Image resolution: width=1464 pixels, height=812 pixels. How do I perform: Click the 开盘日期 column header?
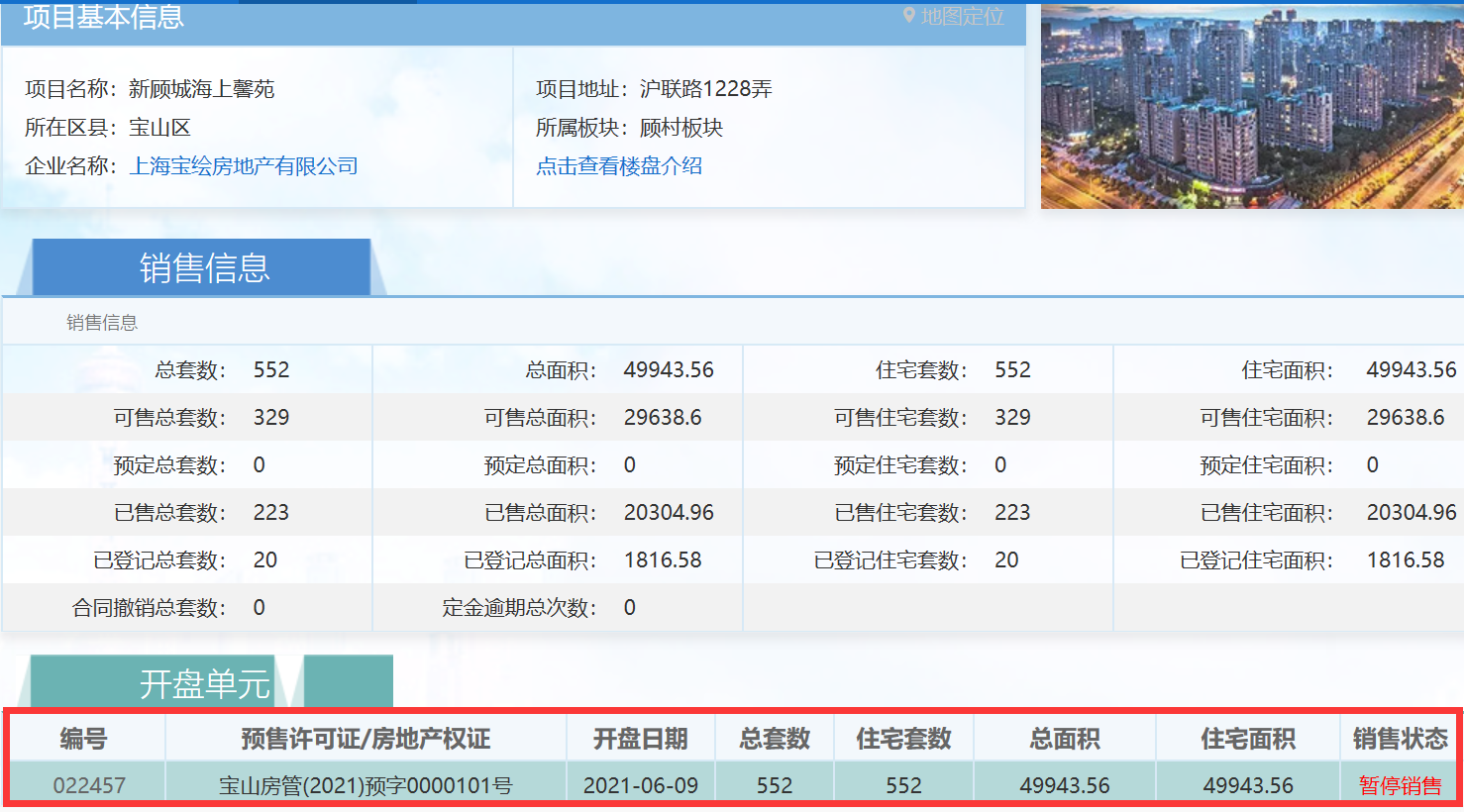pos(640,739)
